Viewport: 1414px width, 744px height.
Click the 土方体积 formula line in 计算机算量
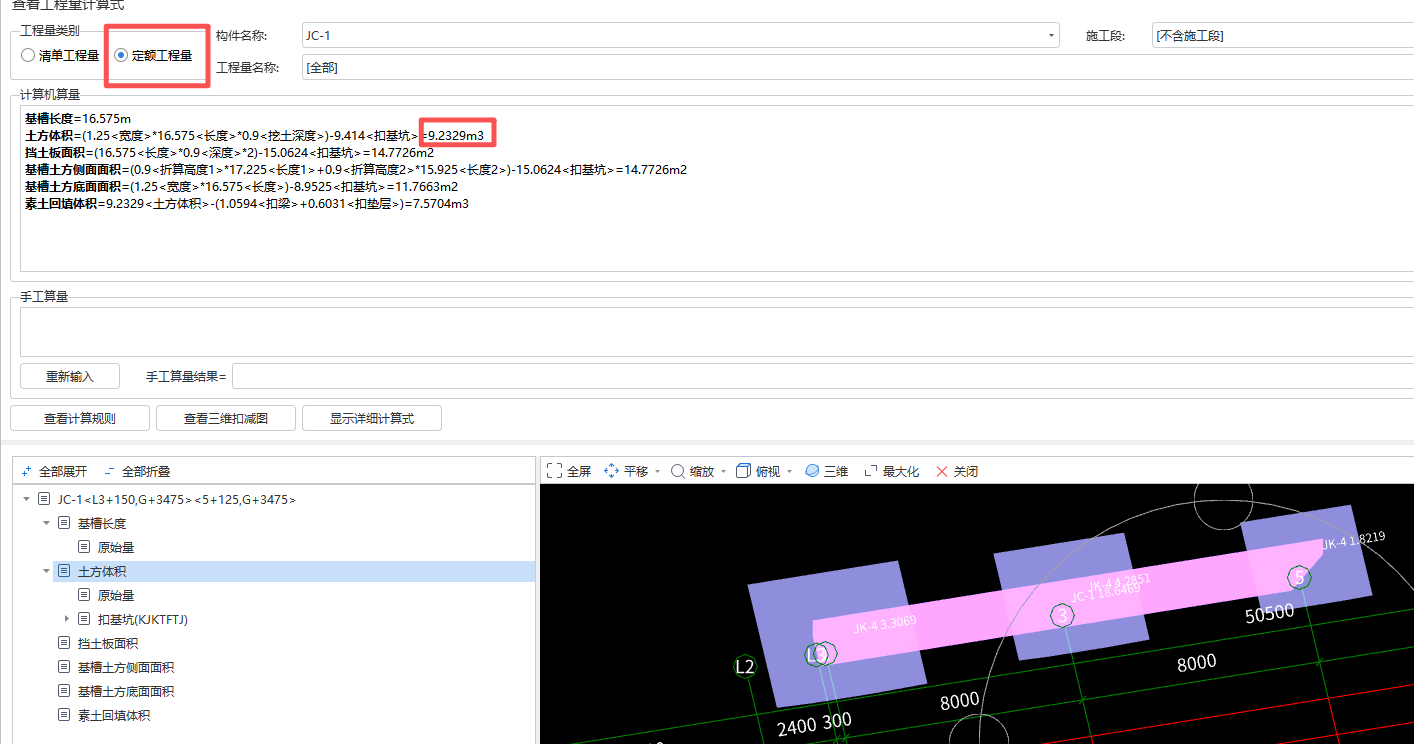point(255,135)
